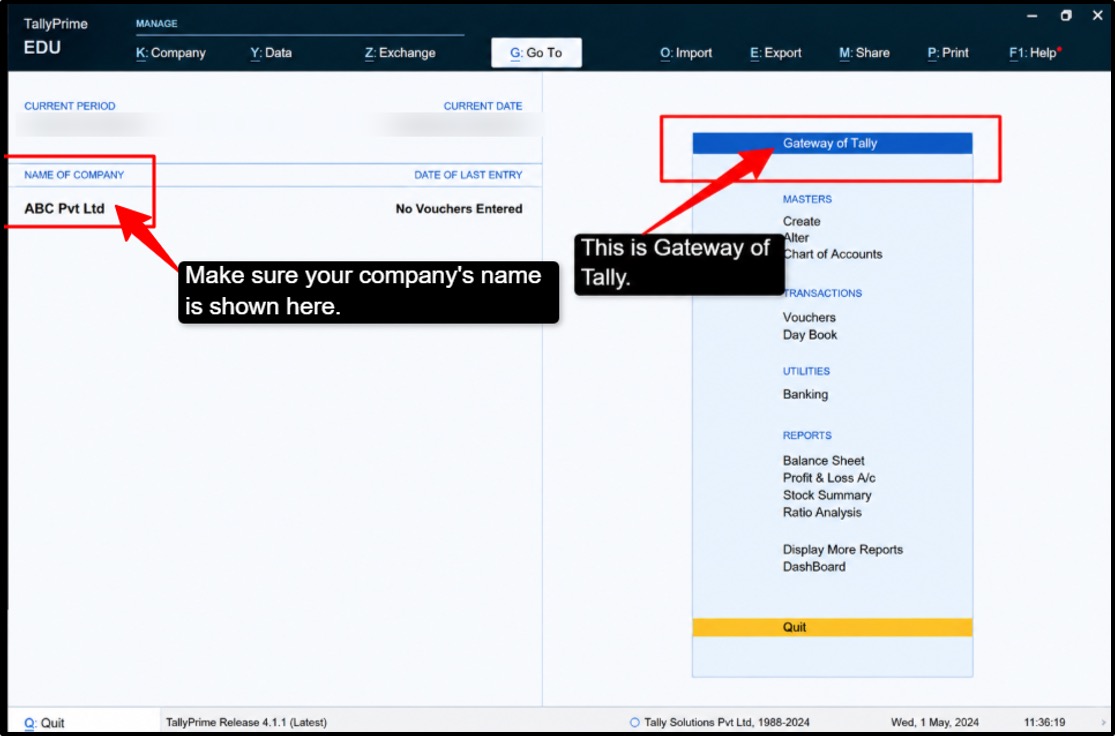This screenshot has height=736, width=1116.
Task: Open the Z: Exchange menu
Action: [400, 53]
